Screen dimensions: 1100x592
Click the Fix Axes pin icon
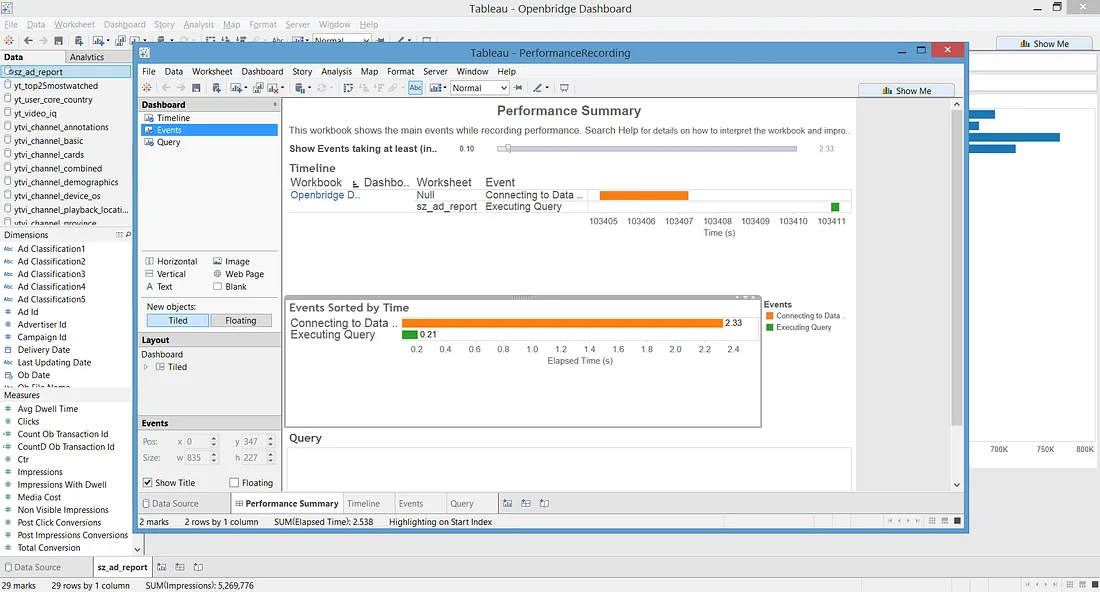(x=518, y=88)
